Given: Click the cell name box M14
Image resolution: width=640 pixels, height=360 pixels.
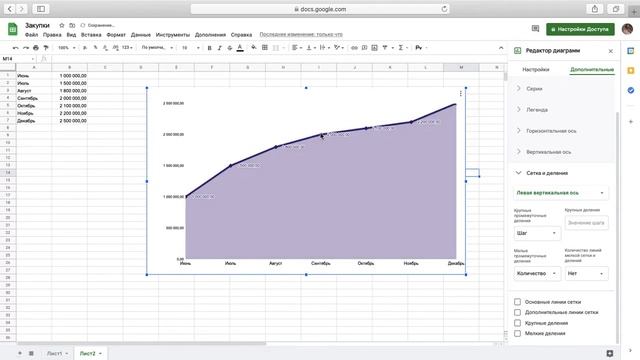Looking at the screenshot, I should pos(18,59).
